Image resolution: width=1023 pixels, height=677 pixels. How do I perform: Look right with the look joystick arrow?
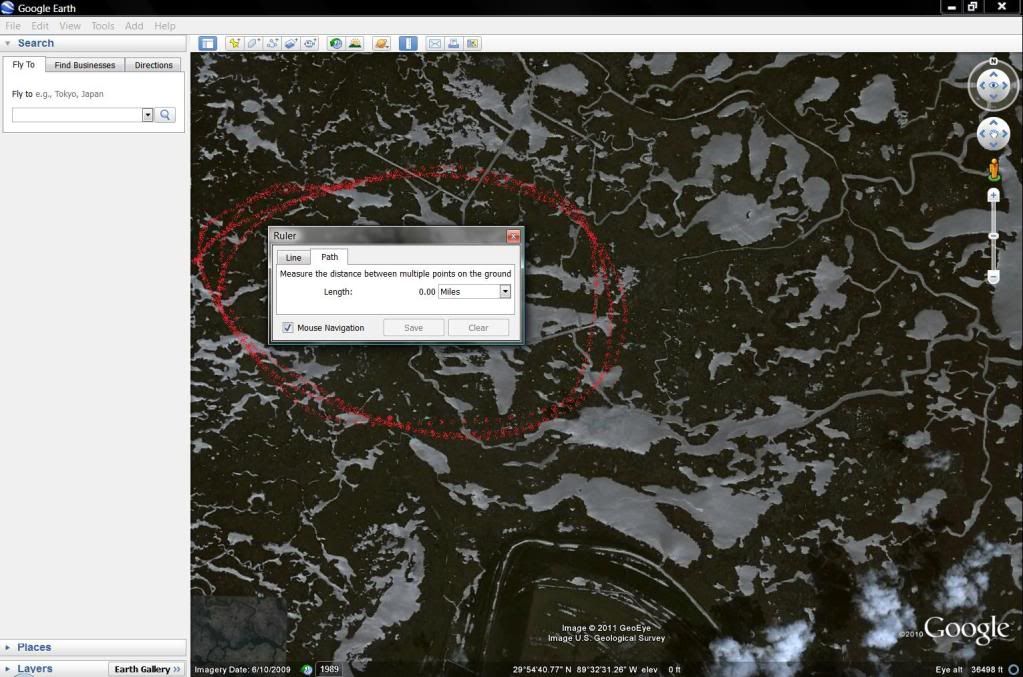tap(1005, 85)
